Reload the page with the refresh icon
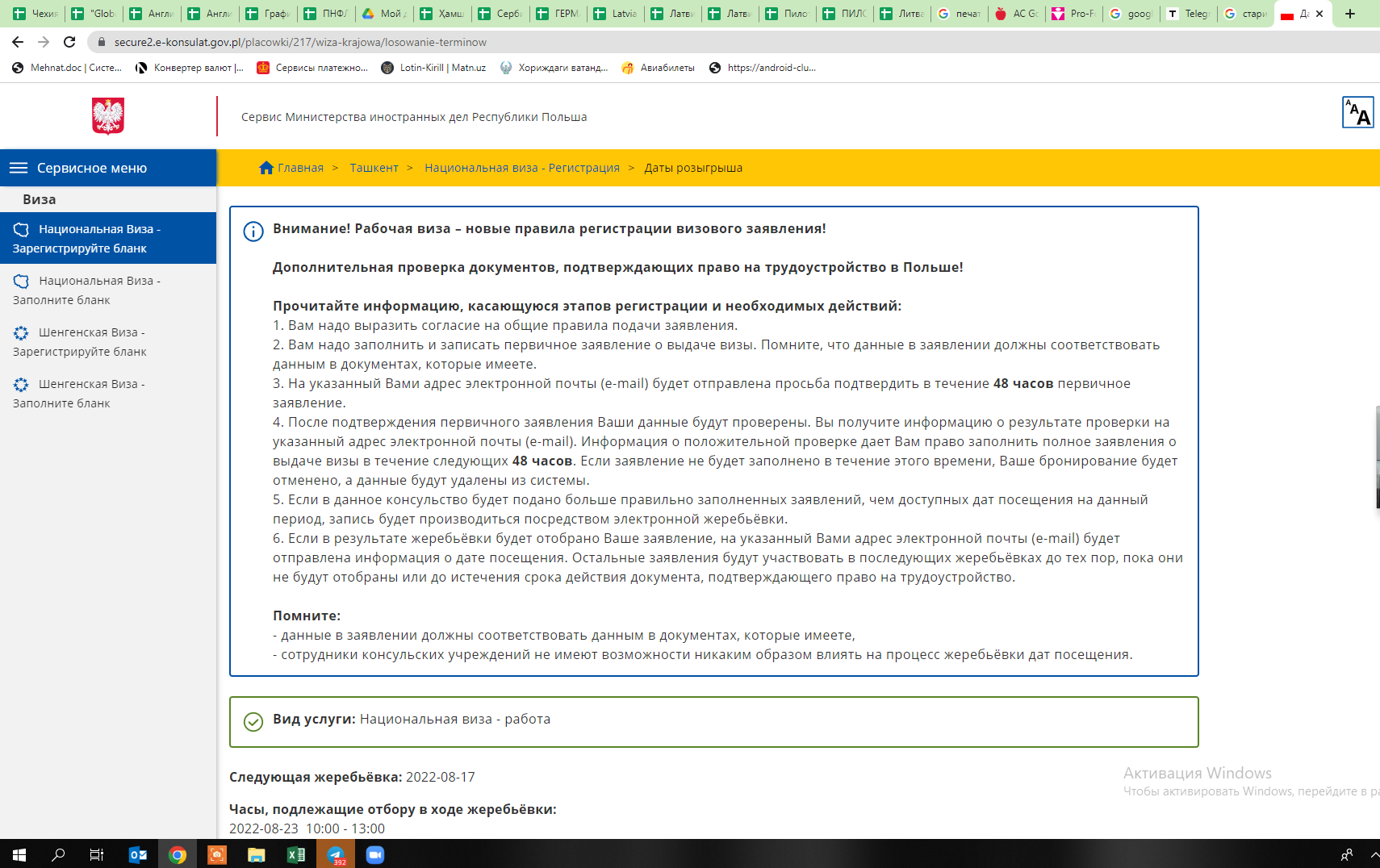The image size is (1380, 868). coord(69,42)
